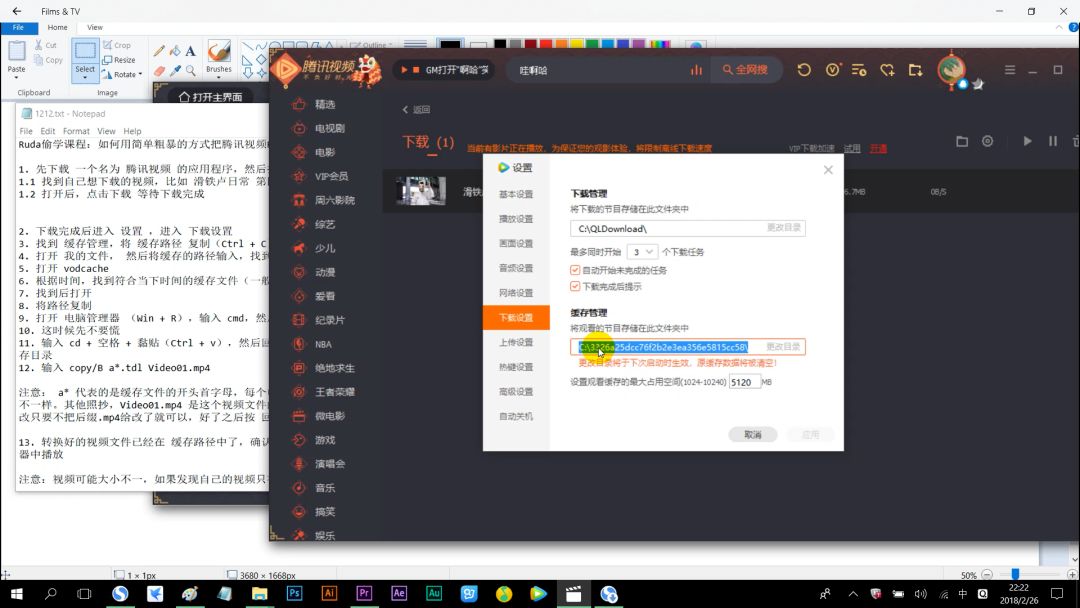Click 更改目录 for the cache folder

[x=783, y=346]
